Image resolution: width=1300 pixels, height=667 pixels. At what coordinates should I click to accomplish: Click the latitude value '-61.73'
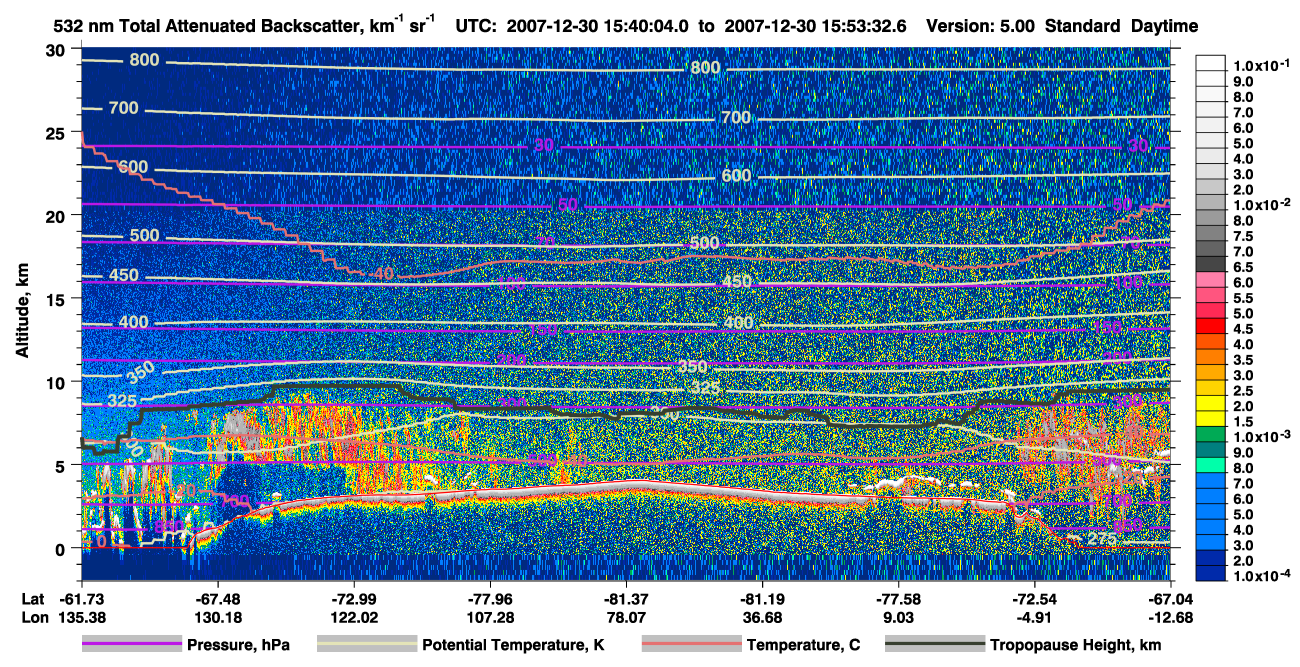coord(84,599)
